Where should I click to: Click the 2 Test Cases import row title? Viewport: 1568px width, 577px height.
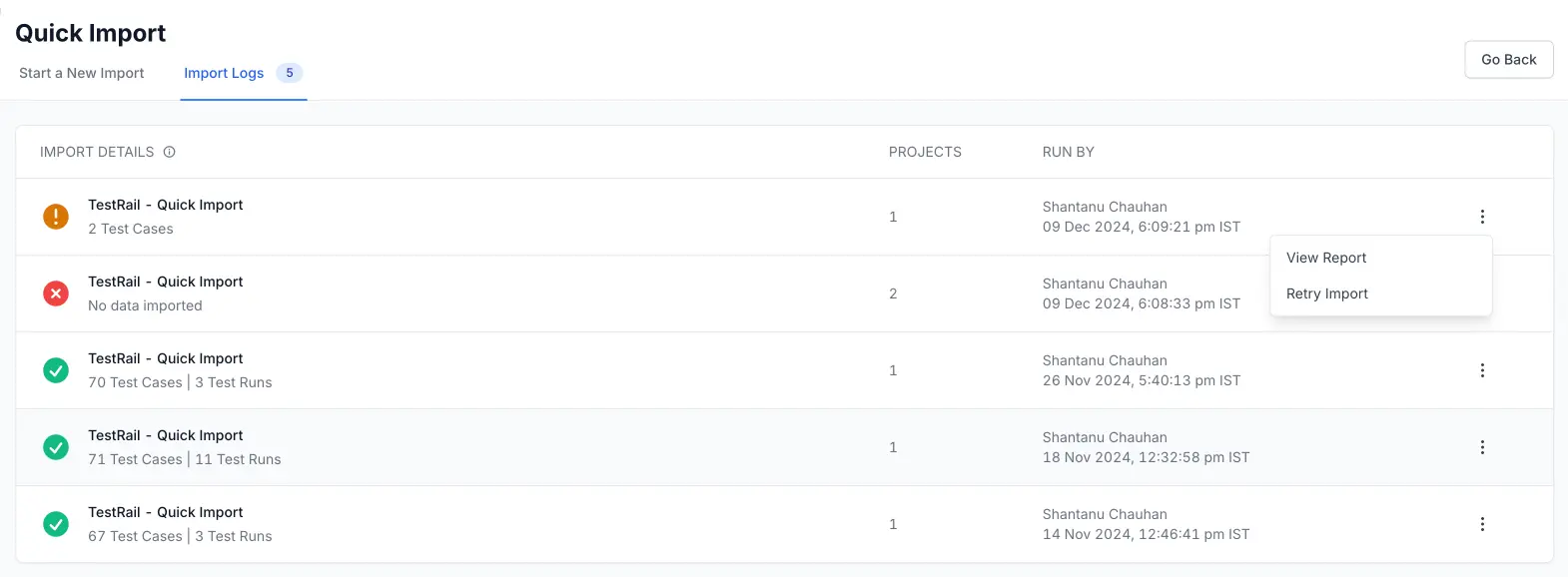click(166, 205)
